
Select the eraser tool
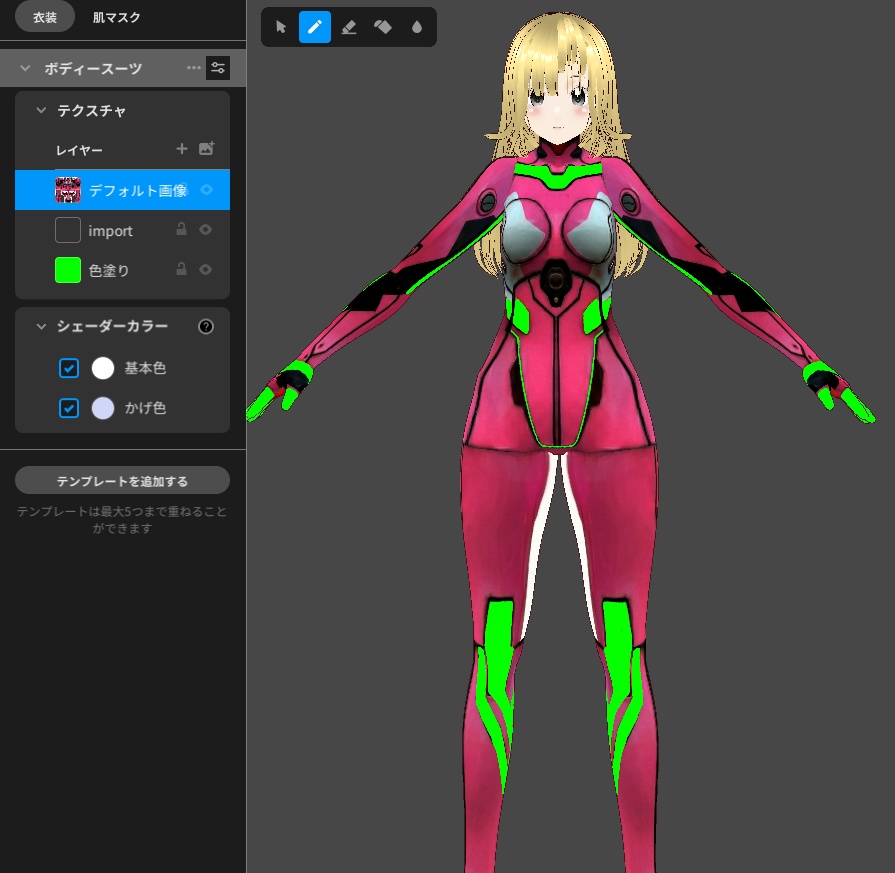349,27
